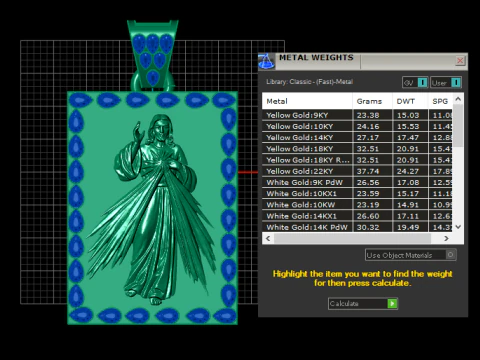Click the 17.47 DWT value
Image resolution: width=480 pixels, height=360 pixels.
(408, 138)
